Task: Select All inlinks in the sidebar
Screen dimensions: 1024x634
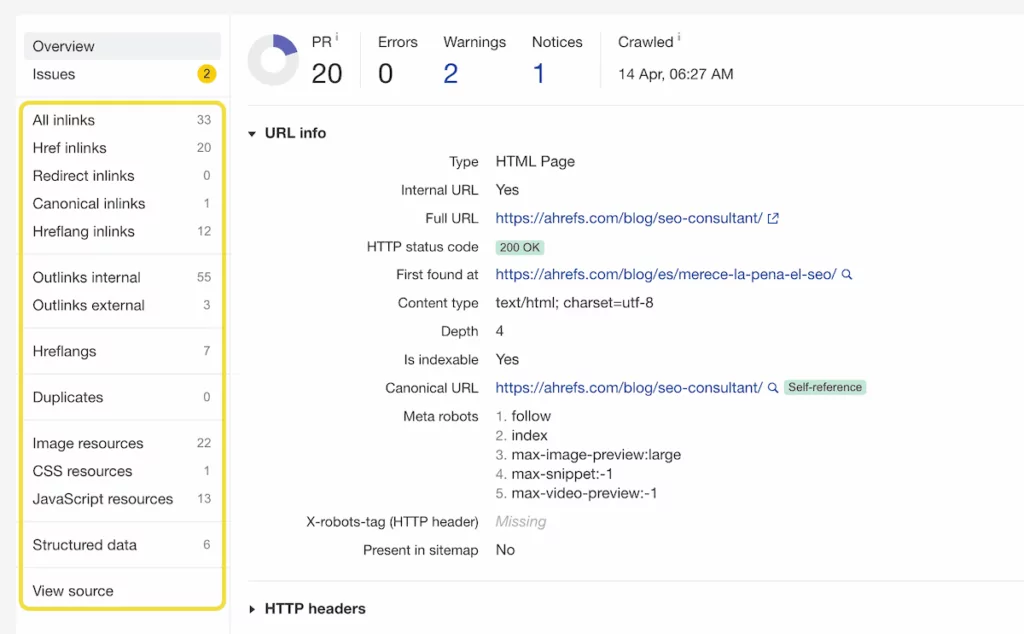Action: (63, 120)
